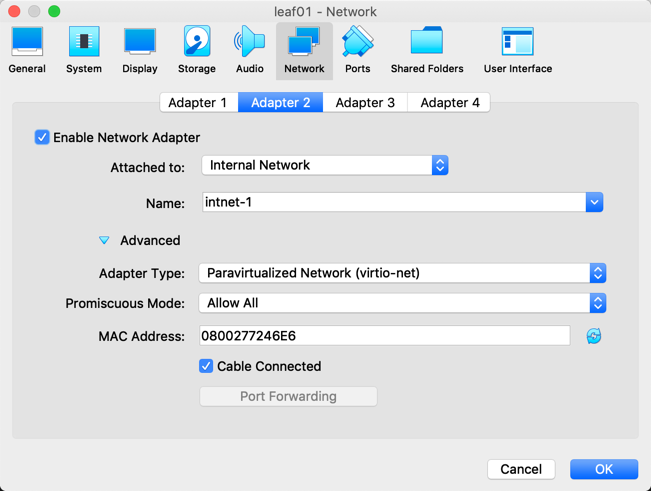
Task: Click the OK button
Action: [x=604, y=469]
